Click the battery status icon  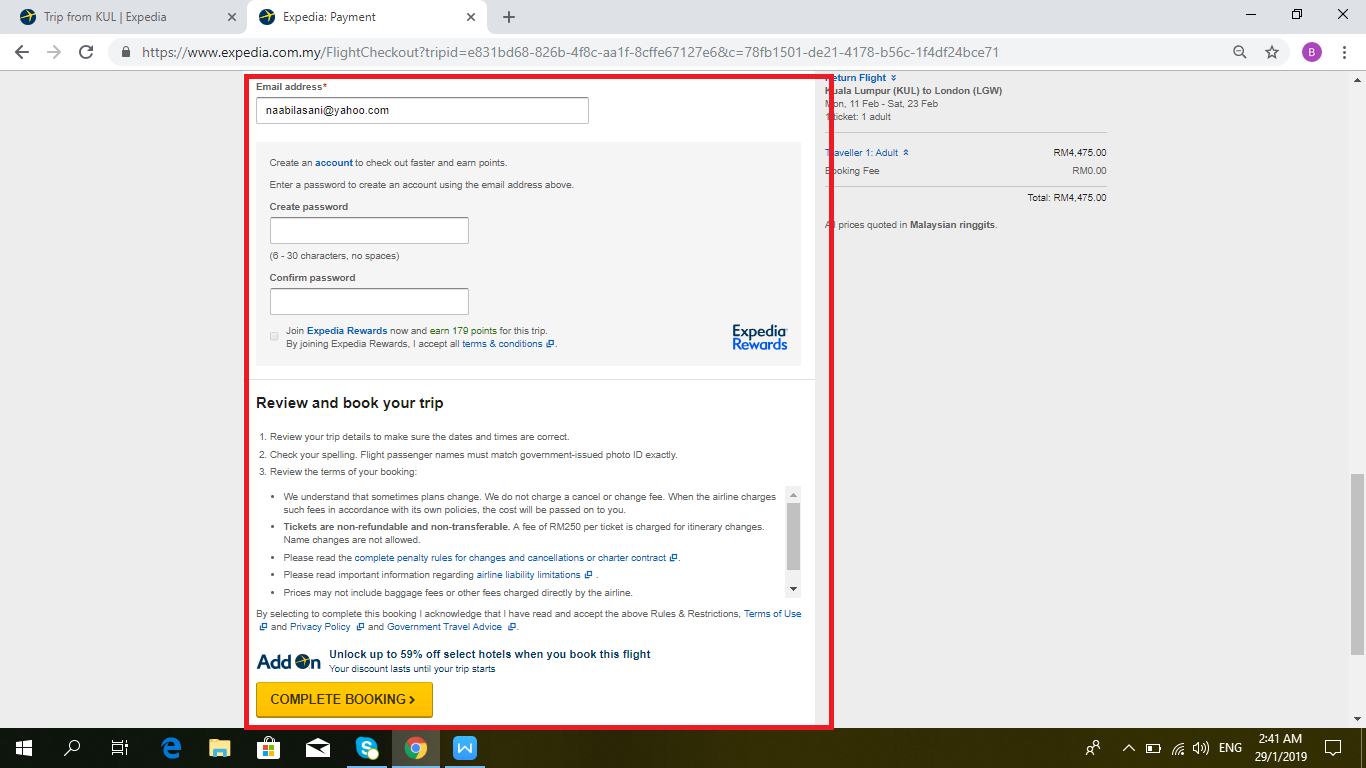(1153, 747)
